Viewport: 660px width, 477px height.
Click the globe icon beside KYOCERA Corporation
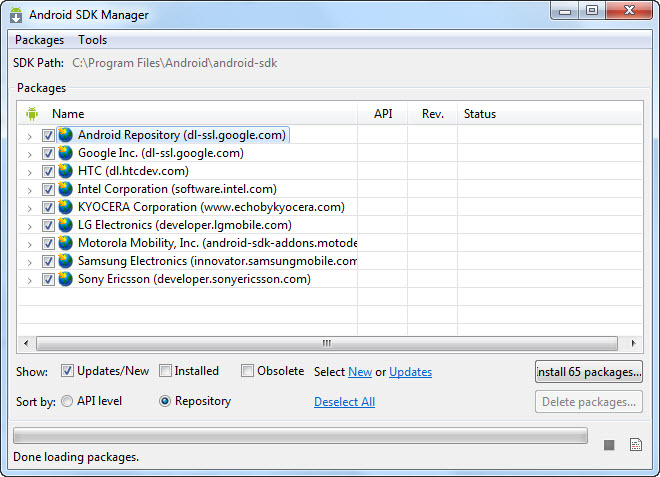pyautogui.click(x=65, y=207)
